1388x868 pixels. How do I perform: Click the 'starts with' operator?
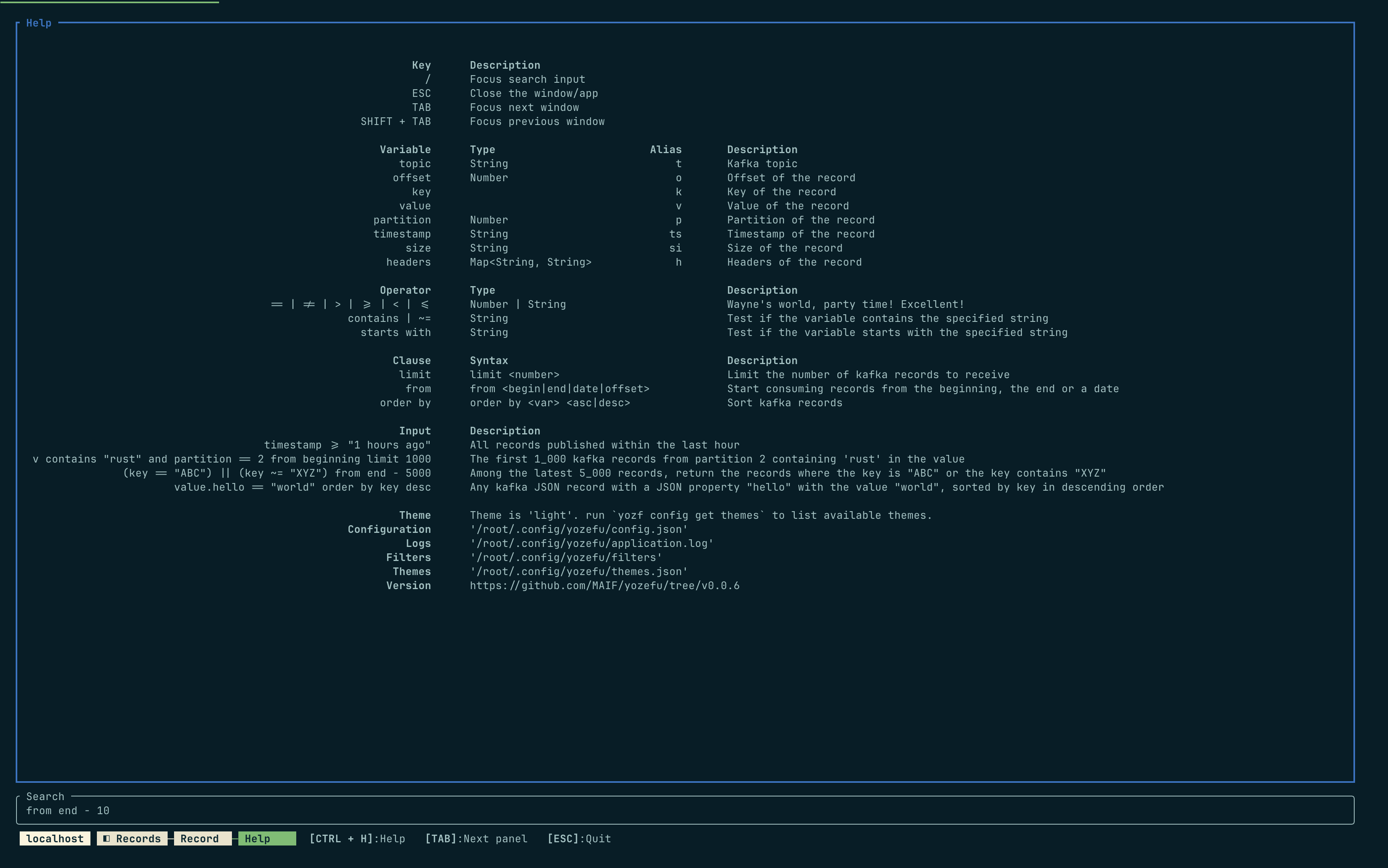(x=396, y=332)
